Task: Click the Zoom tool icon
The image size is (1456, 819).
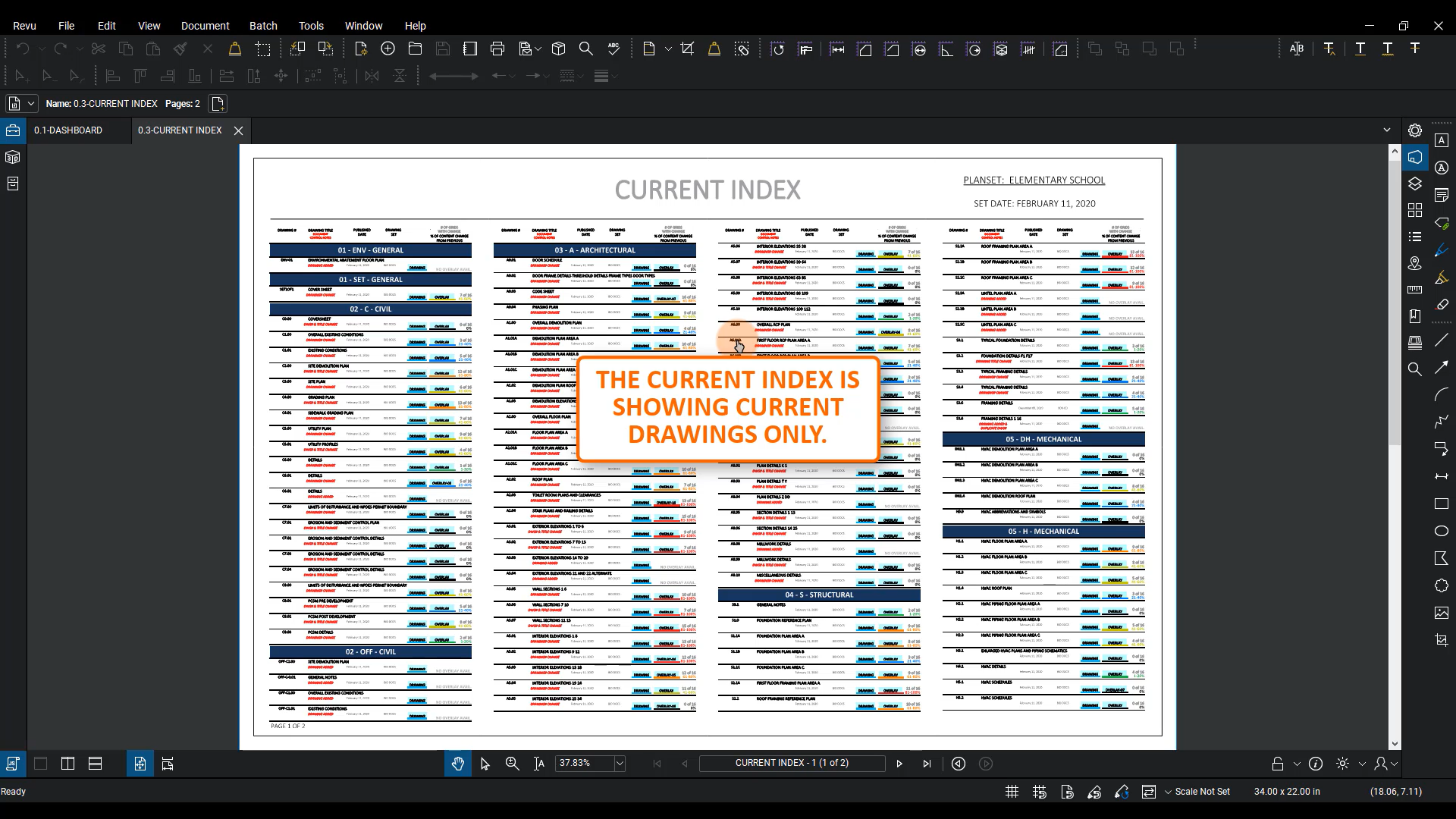Action: [x=513, y=764]
